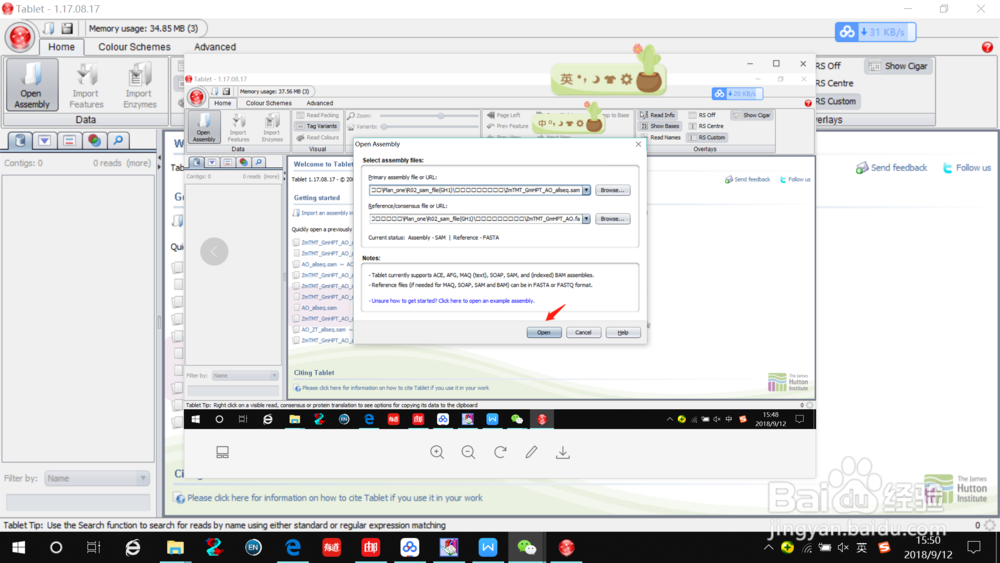Select the list-view panel tab icon in main window
This screenshot has width=1000, height=563.
(x=70, y=140)
